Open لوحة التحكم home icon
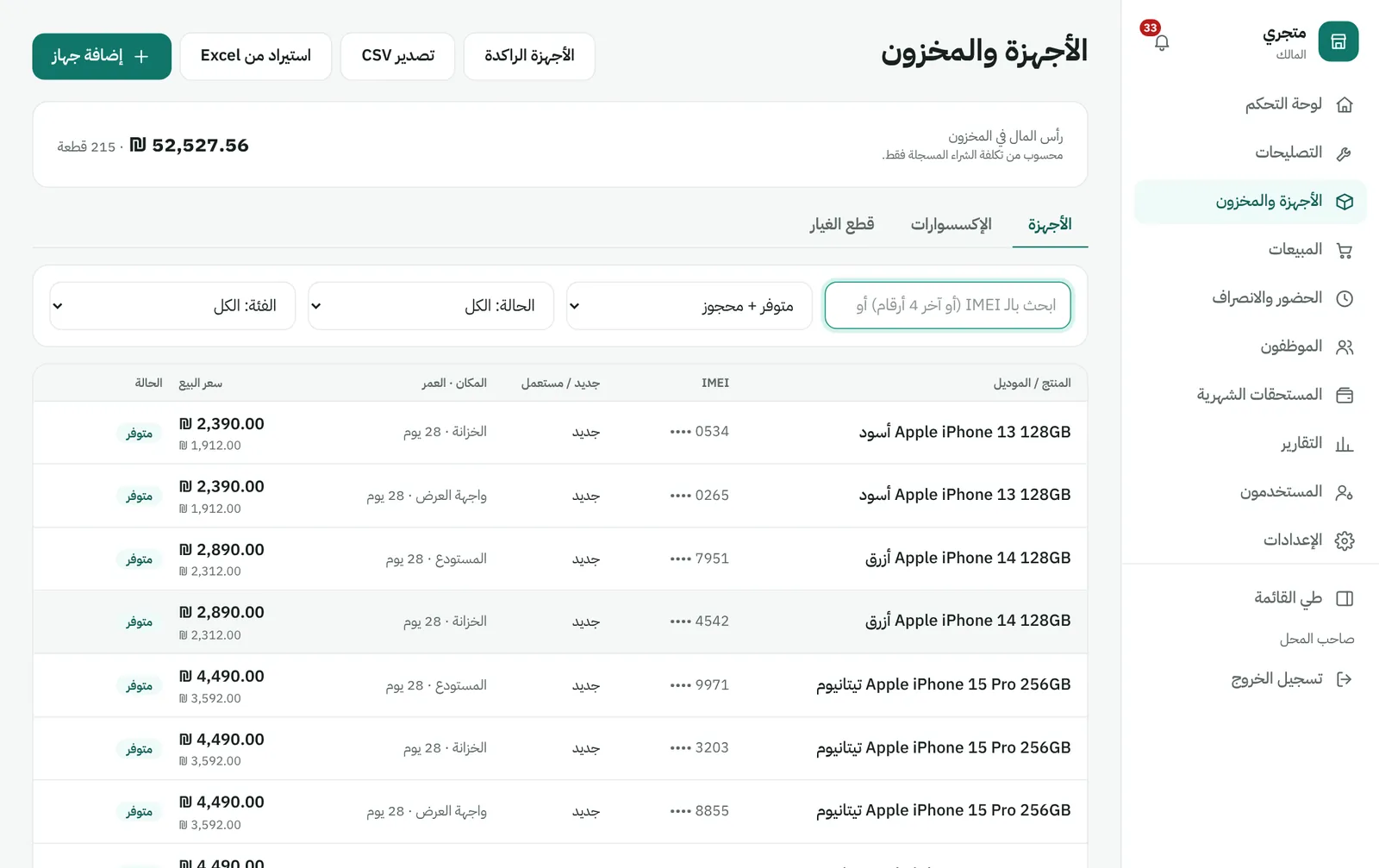 pos(1344,105)
